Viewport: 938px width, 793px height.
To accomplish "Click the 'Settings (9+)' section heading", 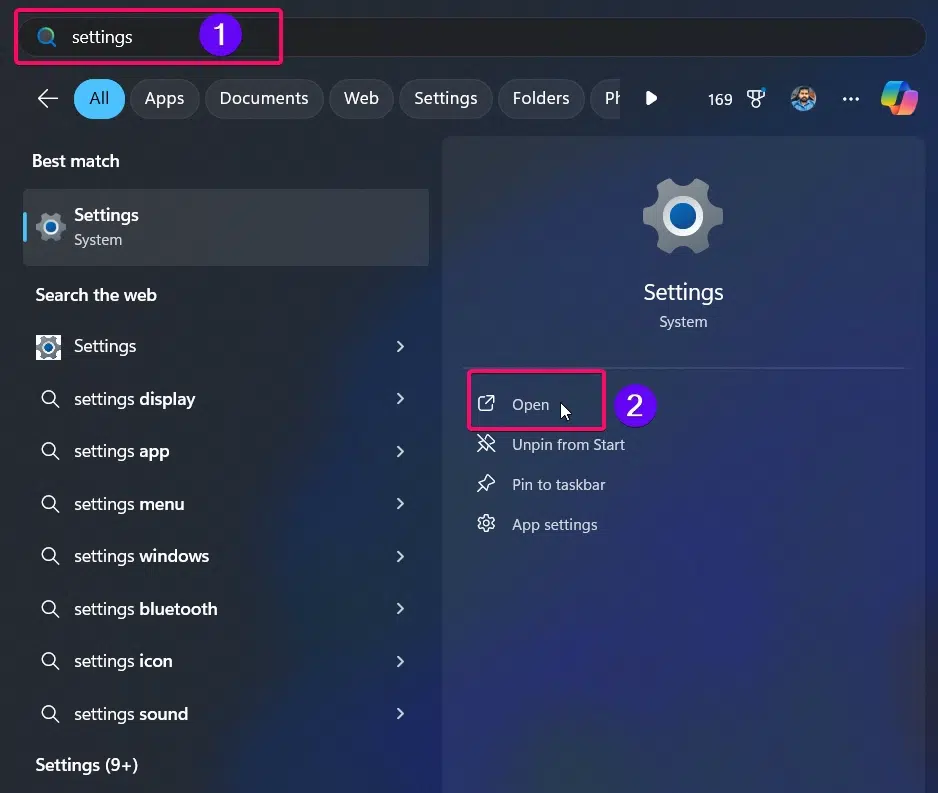I will (87, 765).
